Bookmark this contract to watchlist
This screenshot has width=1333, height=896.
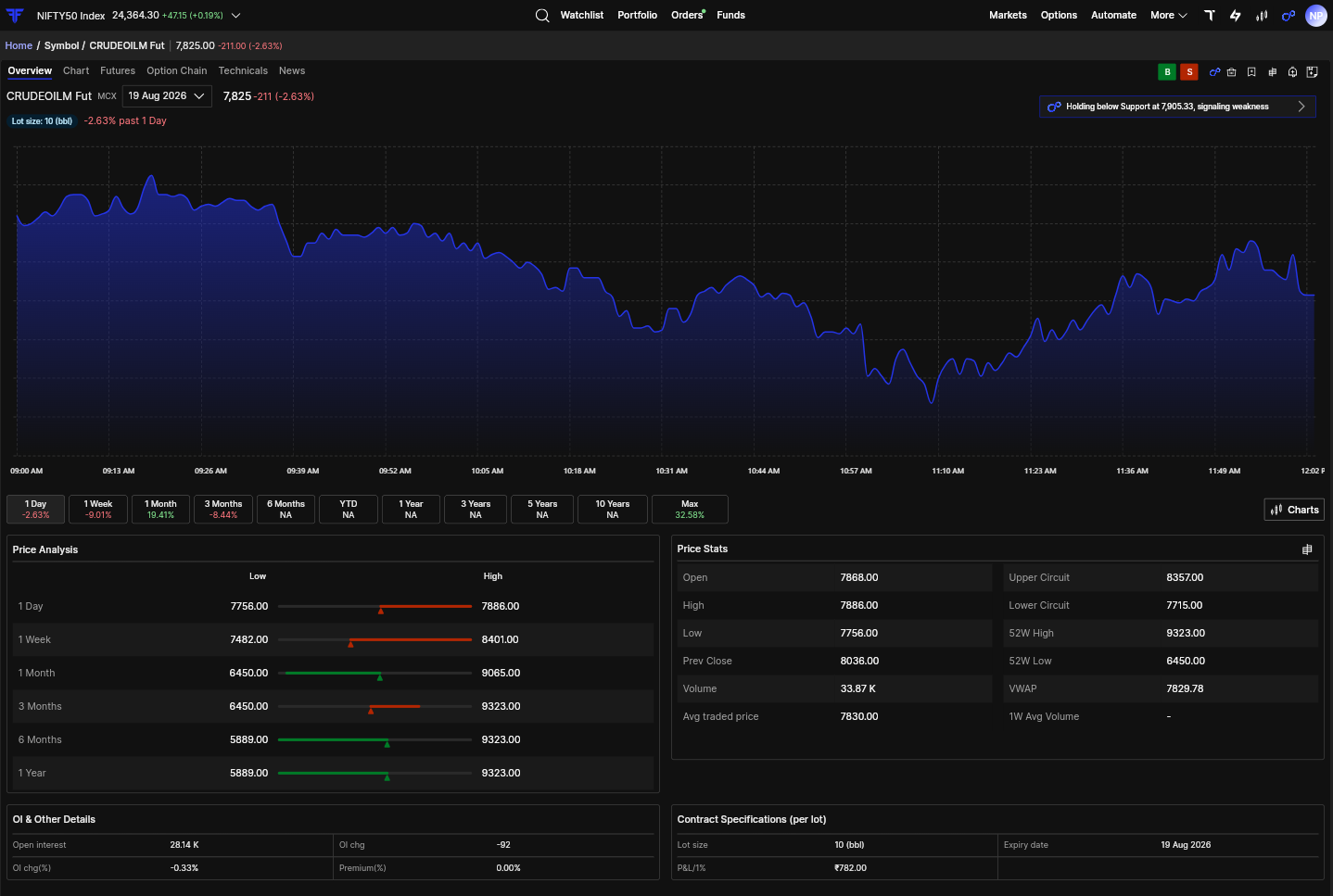[1251, 71]
